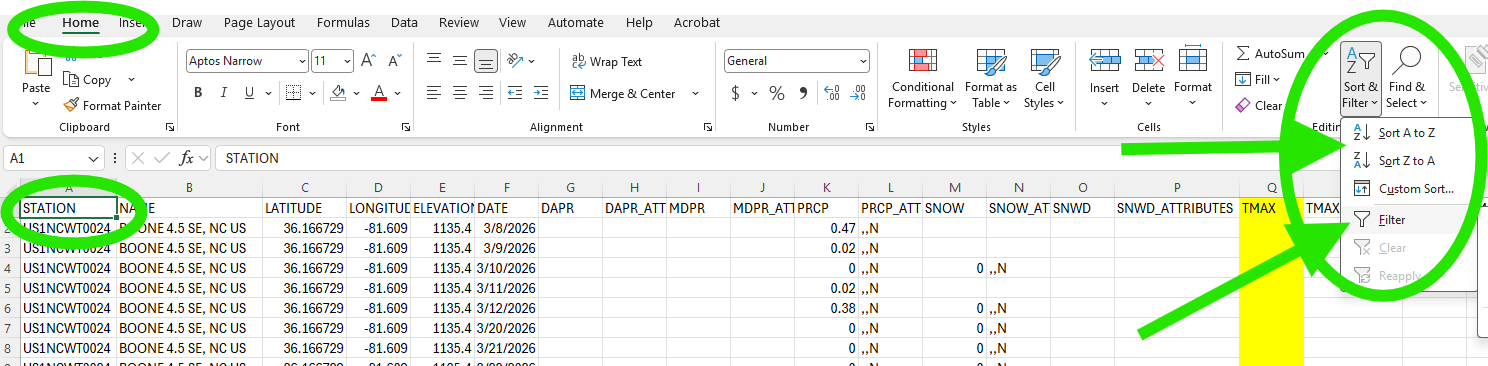1488x366 pixels.
Task: Apply Accounting dollar number format
Action: tap(736, 93)
